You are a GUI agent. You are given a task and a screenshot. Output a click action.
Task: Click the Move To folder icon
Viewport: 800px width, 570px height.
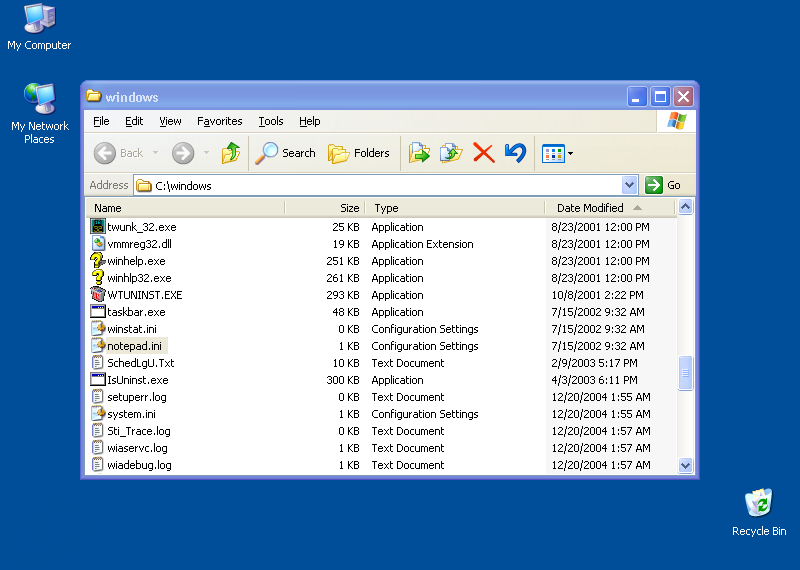coord(419,153)
